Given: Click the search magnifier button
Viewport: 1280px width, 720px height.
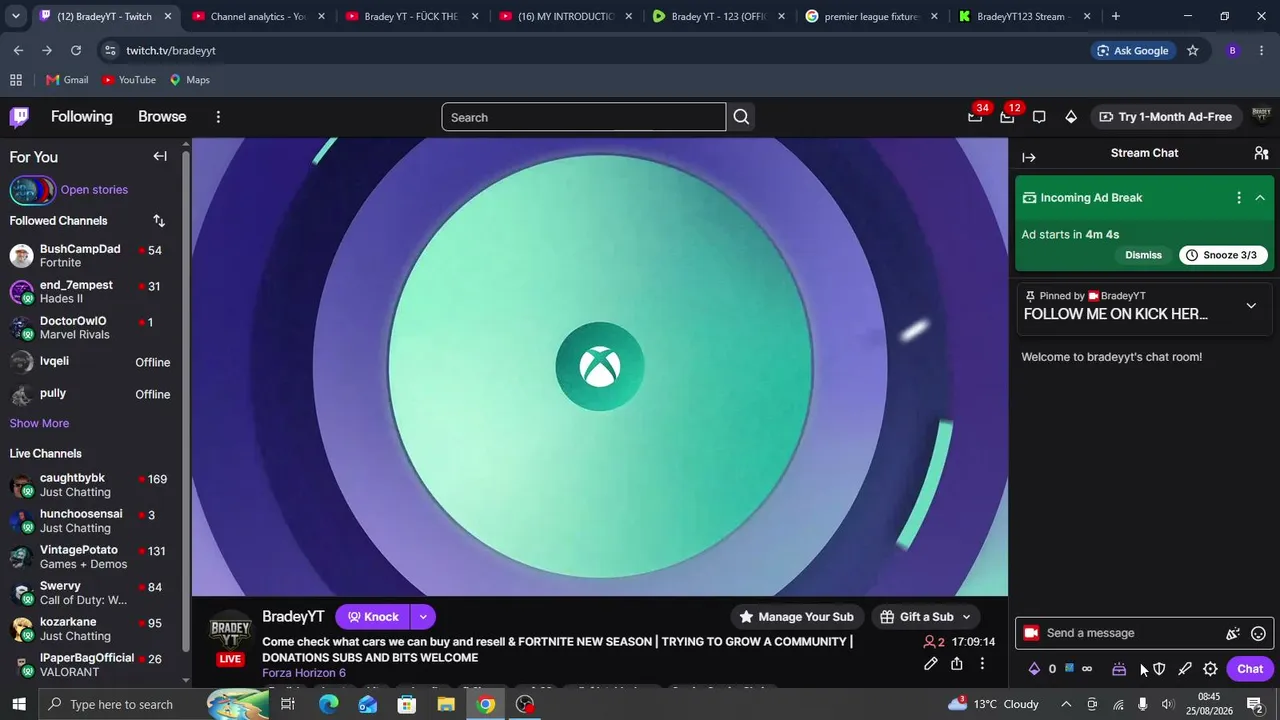Looking at the screenshot, I should pyautogui.click(x=741, y=117).
